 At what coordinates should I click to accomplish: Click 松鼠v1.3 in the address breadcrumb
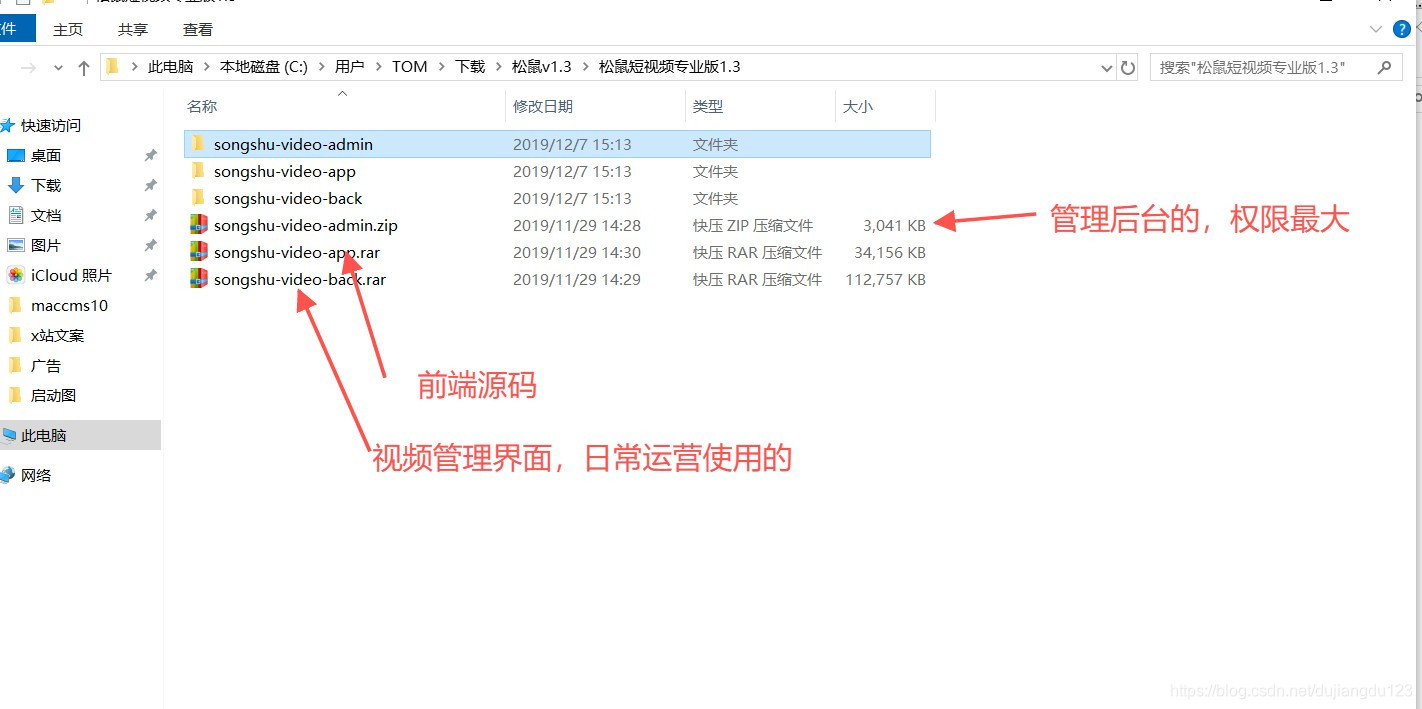point(541,67)
